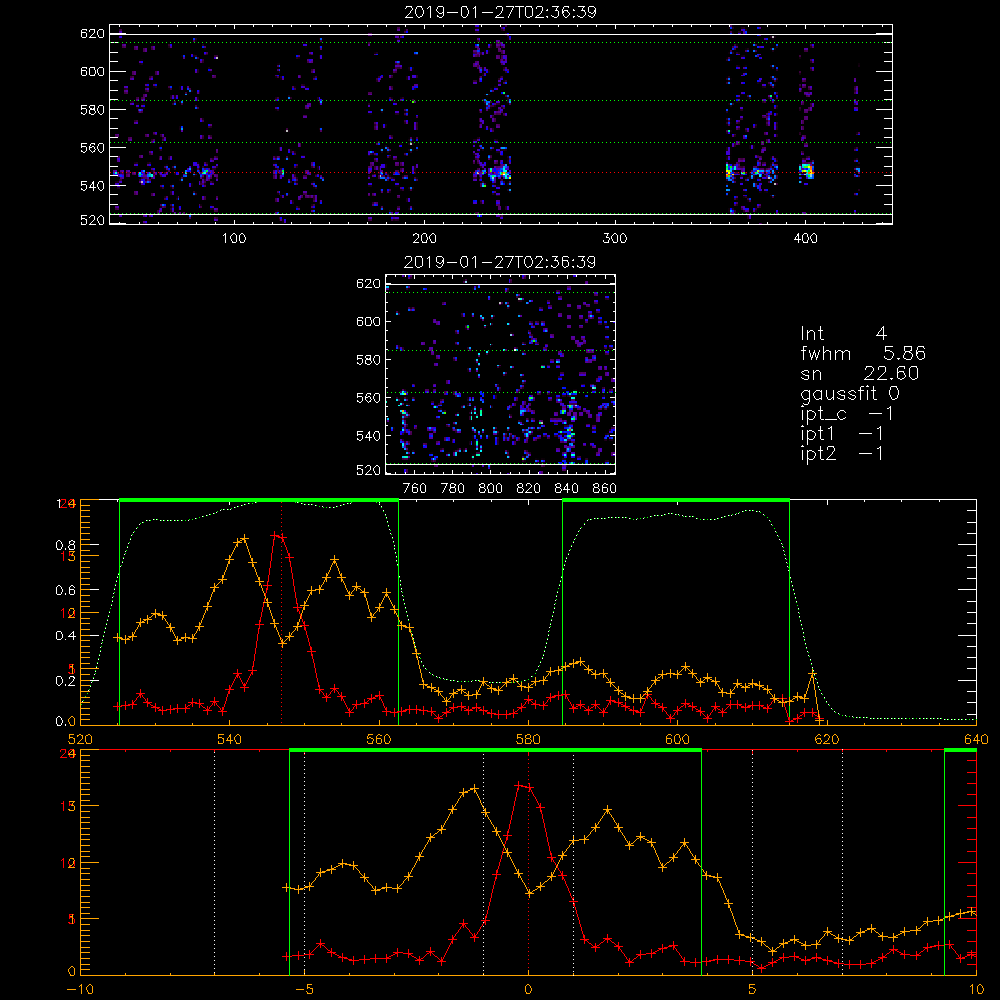This screenshot has width=1000, height=1000.
Task: Click the y-axis label 580 of the middle image
Action: 369,360
